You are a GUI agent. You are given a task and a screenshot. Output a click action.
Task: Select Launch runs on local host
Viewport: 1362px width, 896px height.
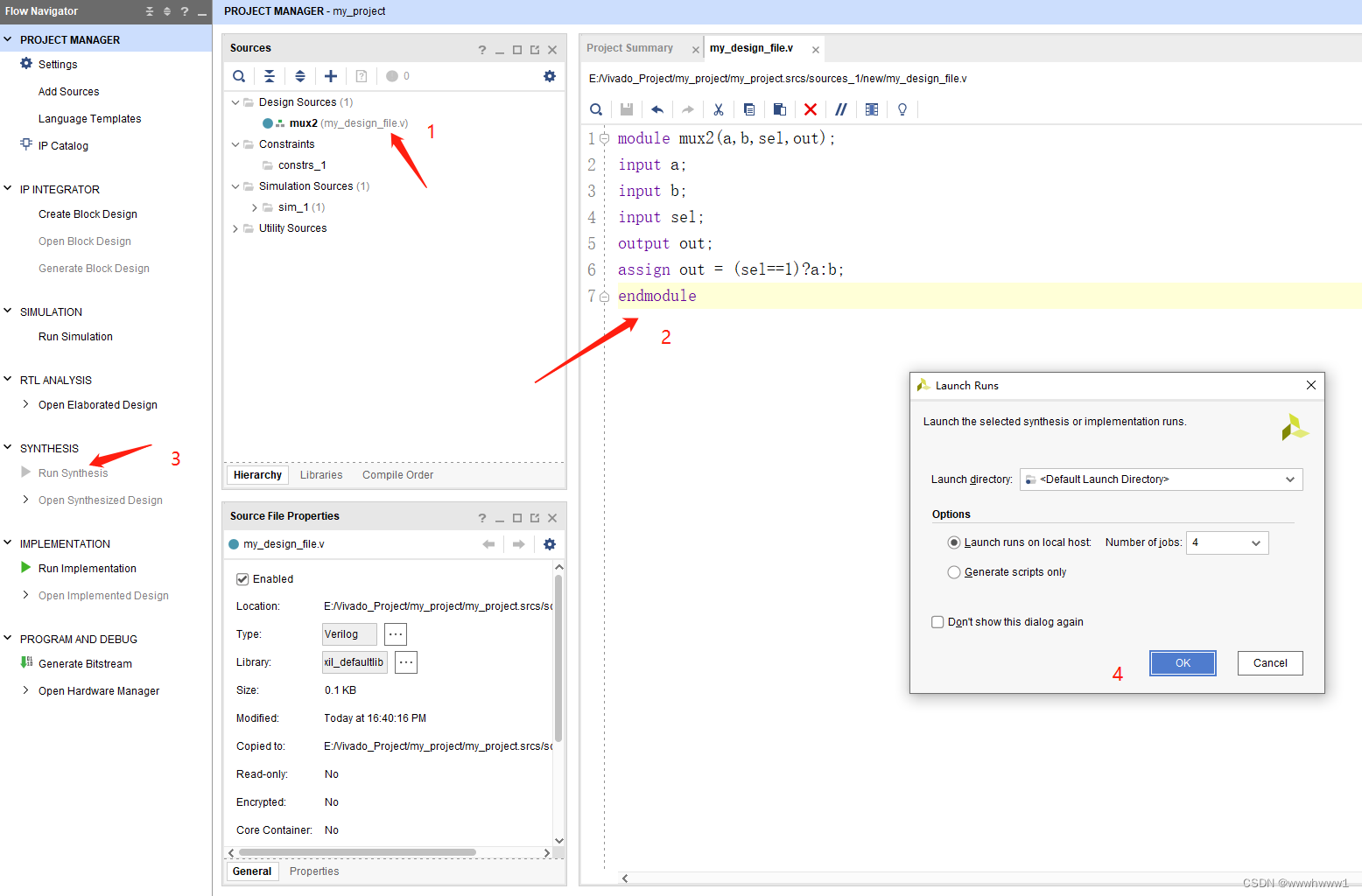[954, 542]
